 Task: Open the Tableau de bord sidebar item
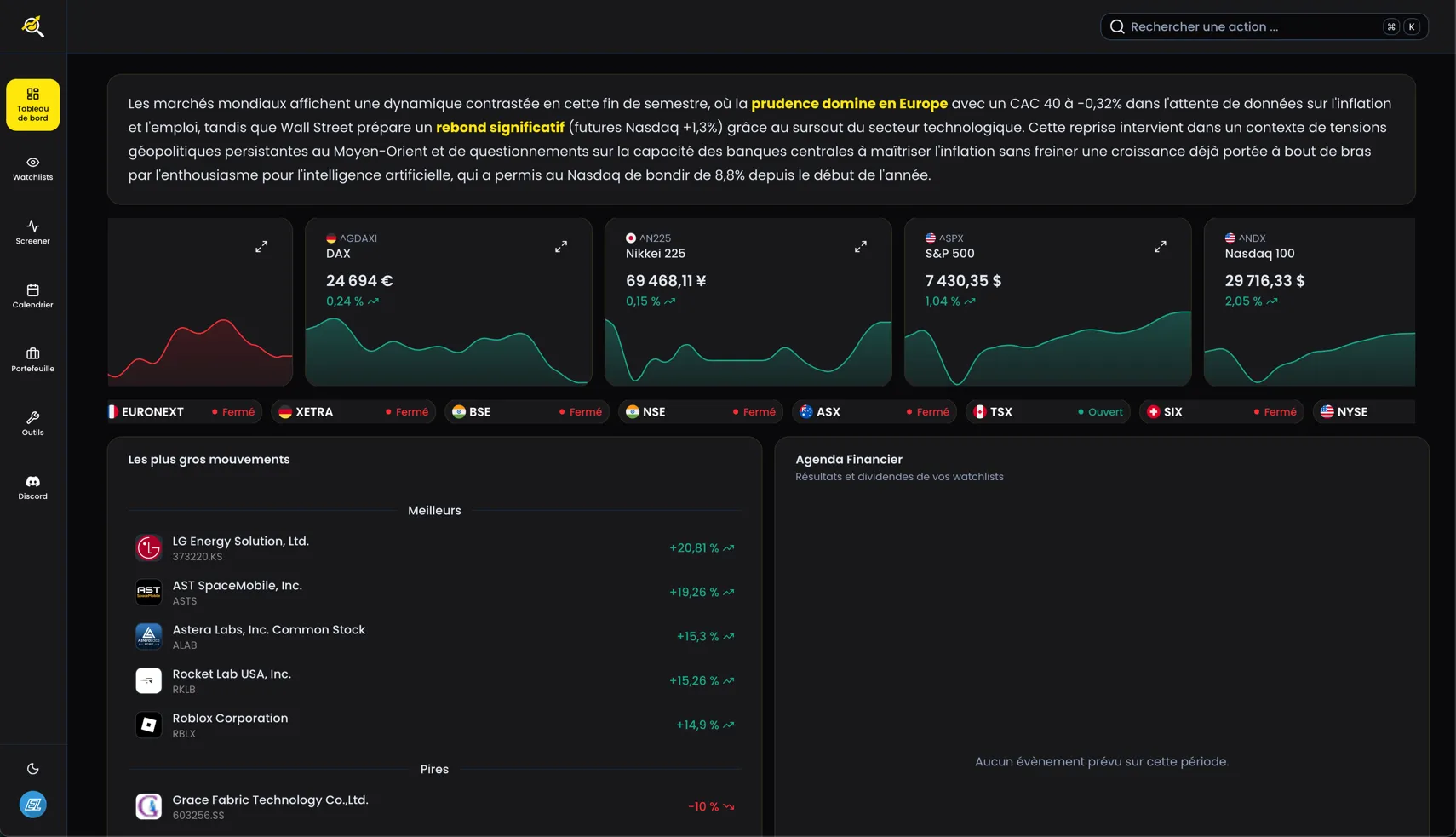[32, 105]
